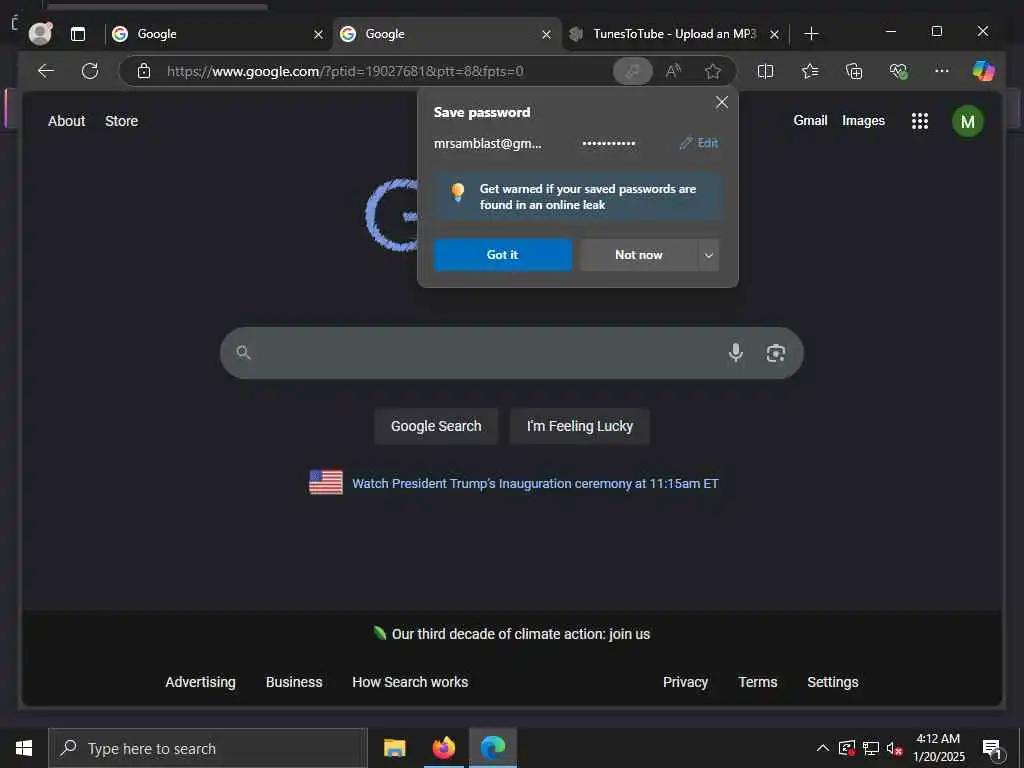
Task: Open the About link
Action: (x=67, y=121)
